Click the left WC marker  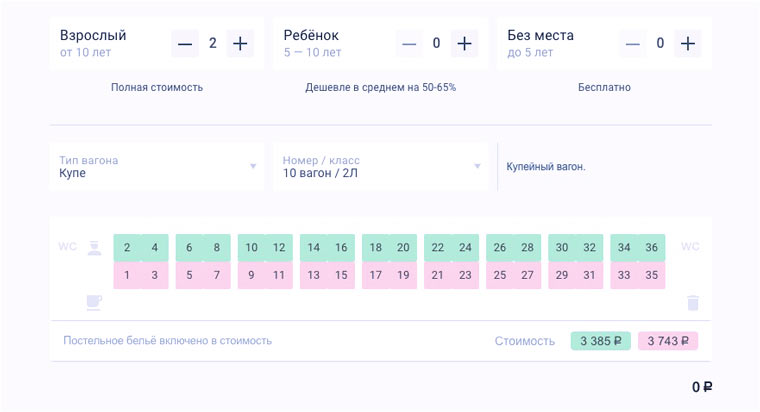[67, 247]
